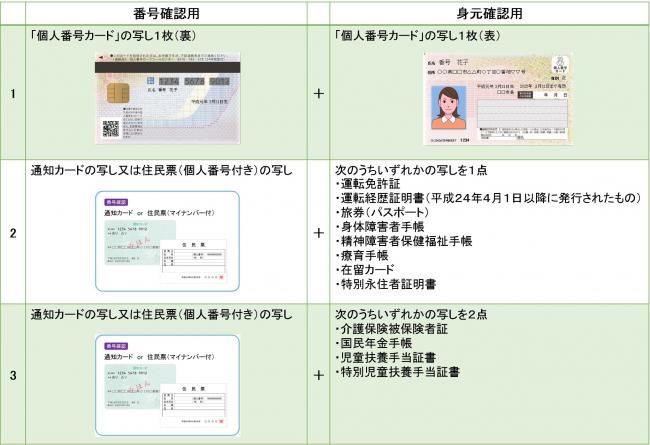The image size is (650, 445).
Task: Click the 児童扶養手当証書 list item
Action: [386, 357]
